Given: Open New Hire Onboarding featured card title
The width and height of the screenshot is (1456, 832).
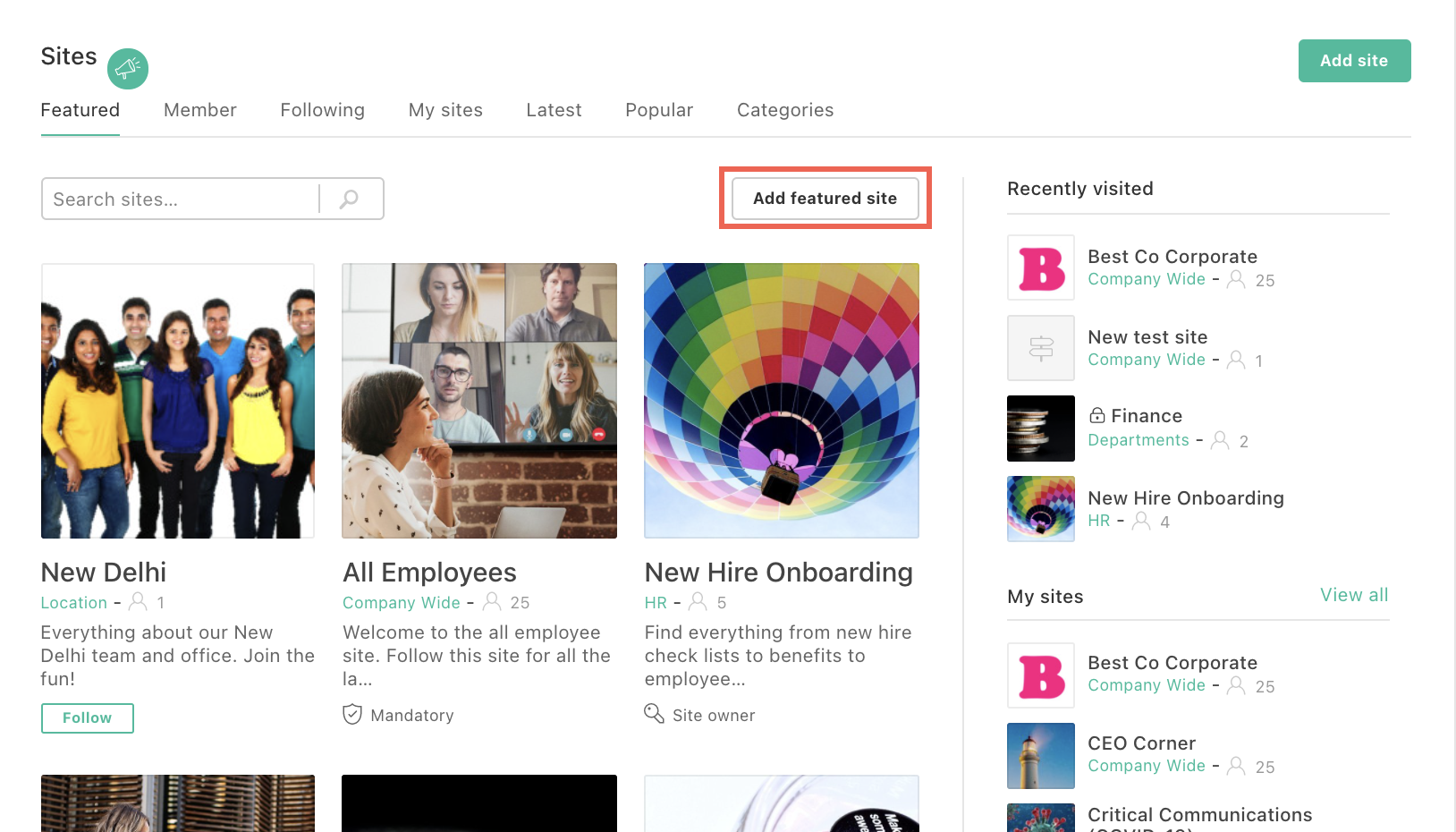Looking at the screenshot, I should 779,573.
